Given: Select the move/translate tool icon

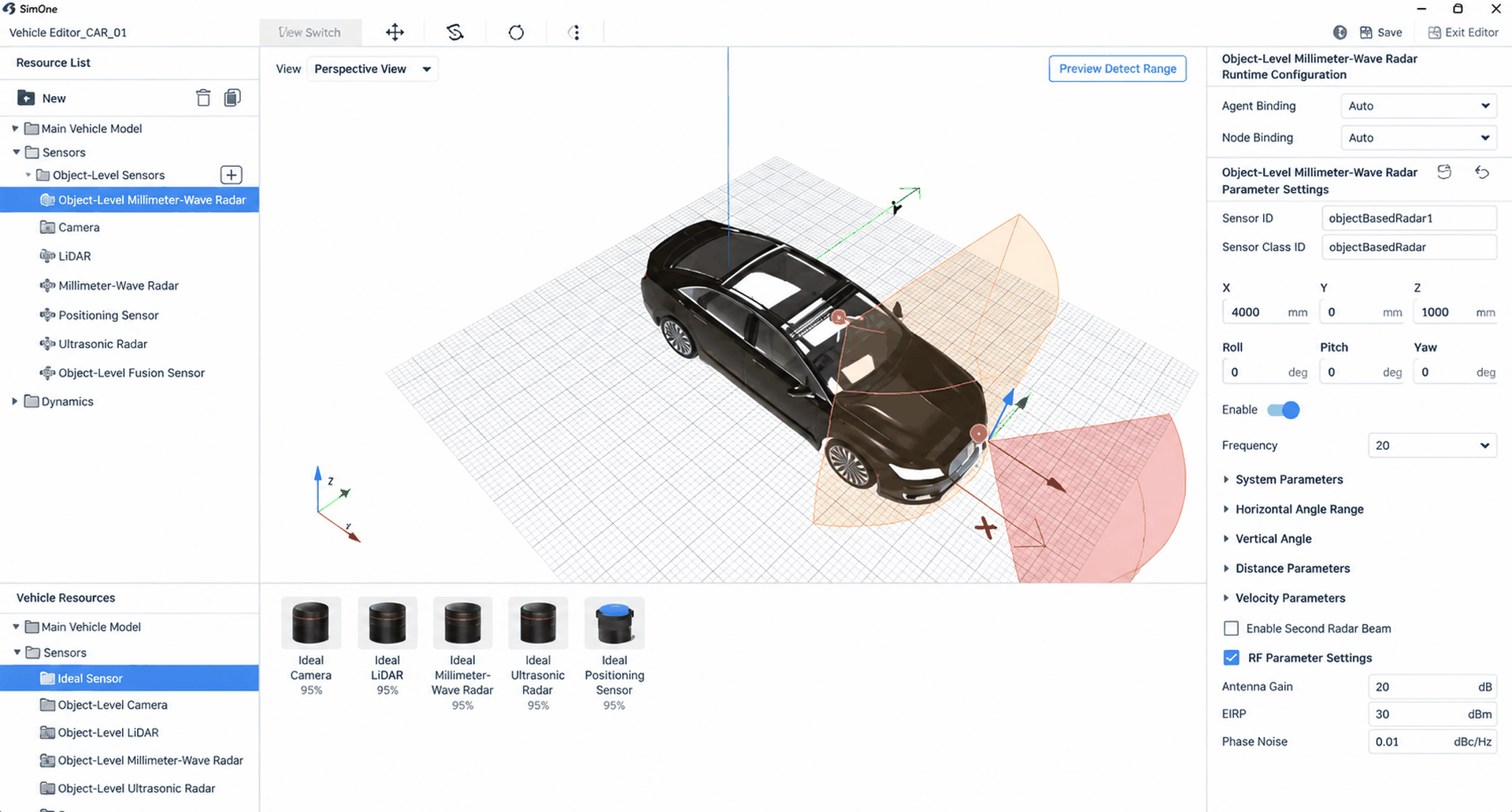Looking at the screenshot, I should pyautogui.click(x=395, y=32).
